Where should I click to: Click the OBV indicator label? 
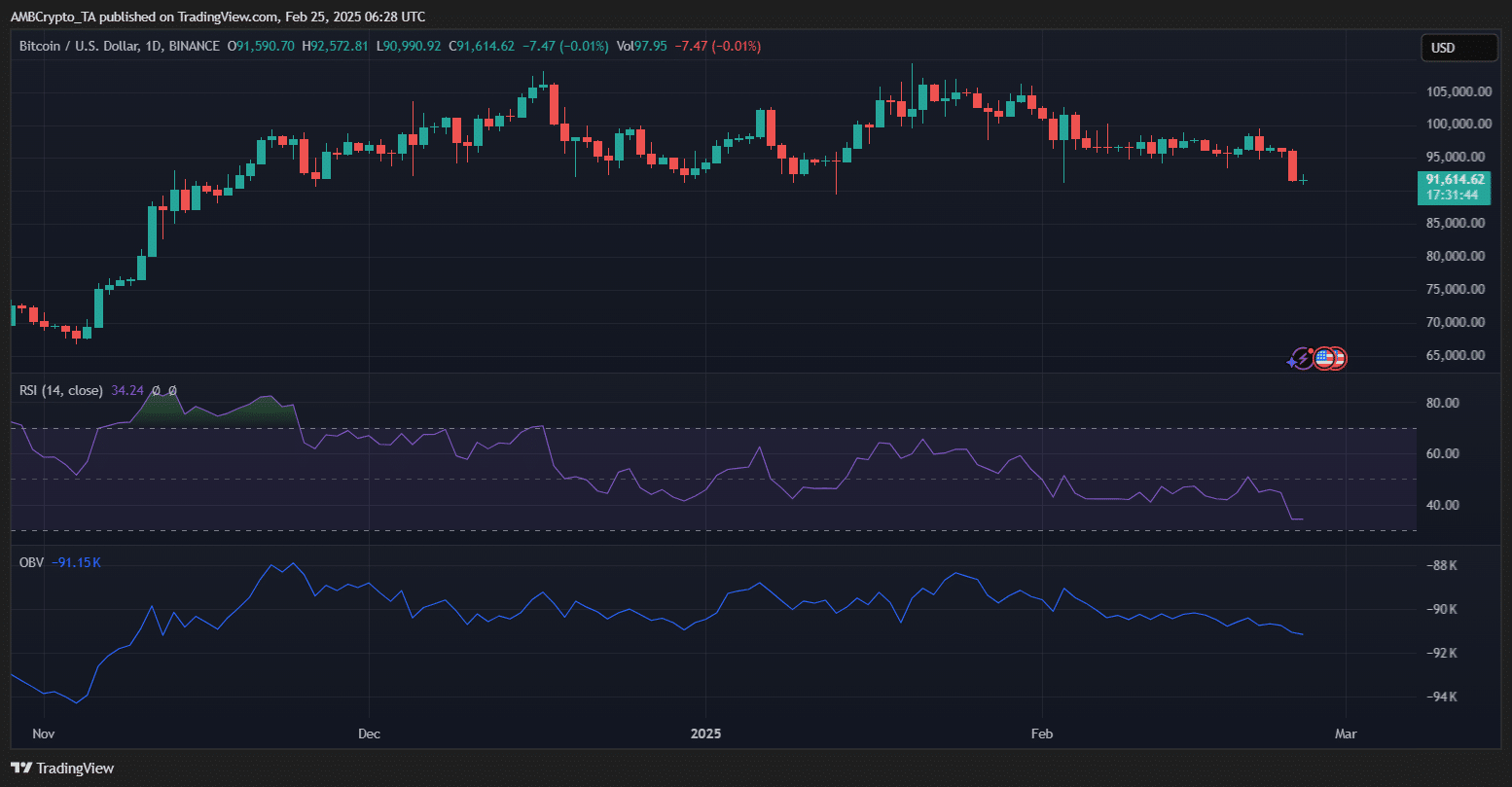pyautogui.click(x=32, y=562)
